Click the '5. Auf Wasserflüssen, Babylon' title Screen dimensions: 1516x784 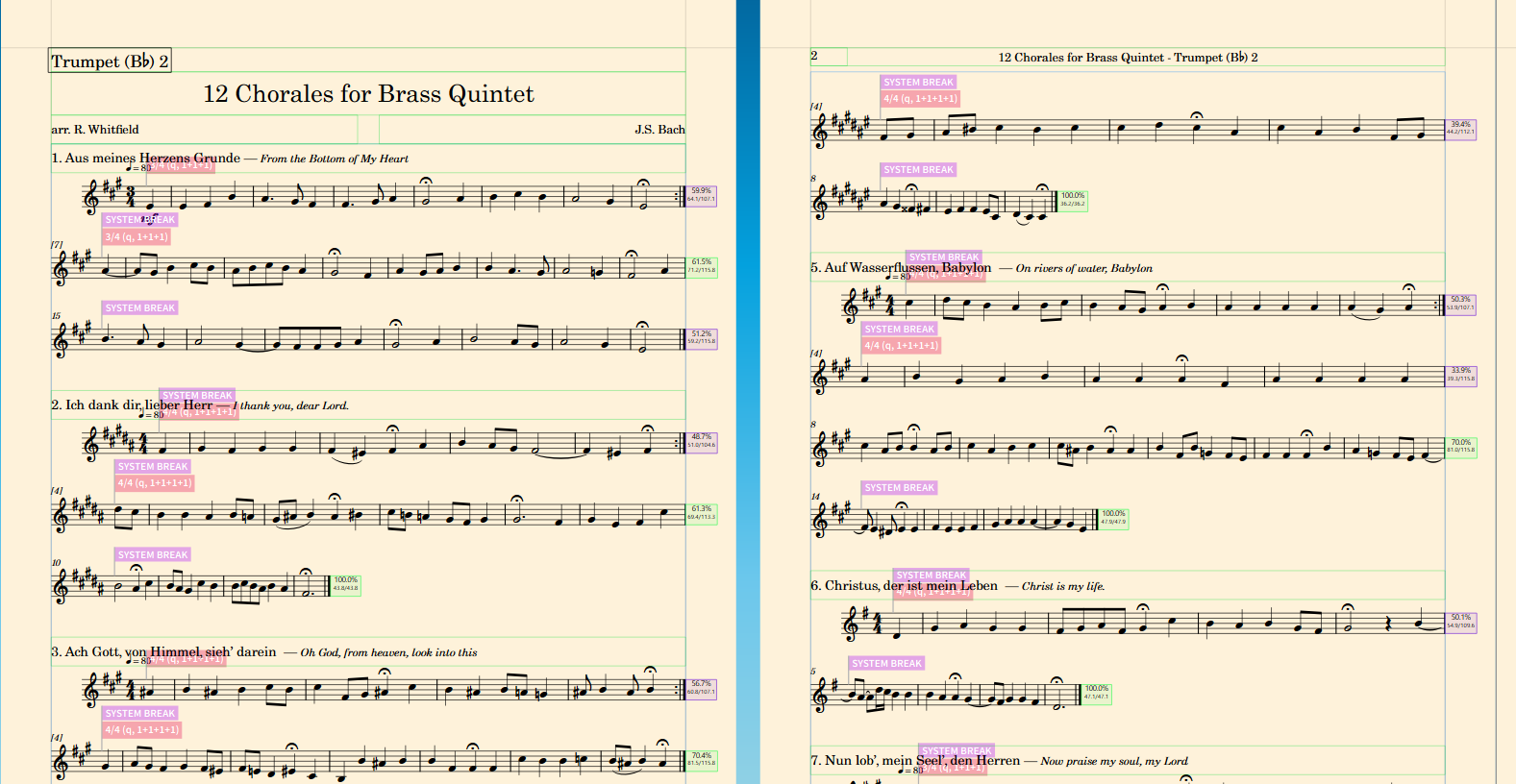tap(901, 267)
